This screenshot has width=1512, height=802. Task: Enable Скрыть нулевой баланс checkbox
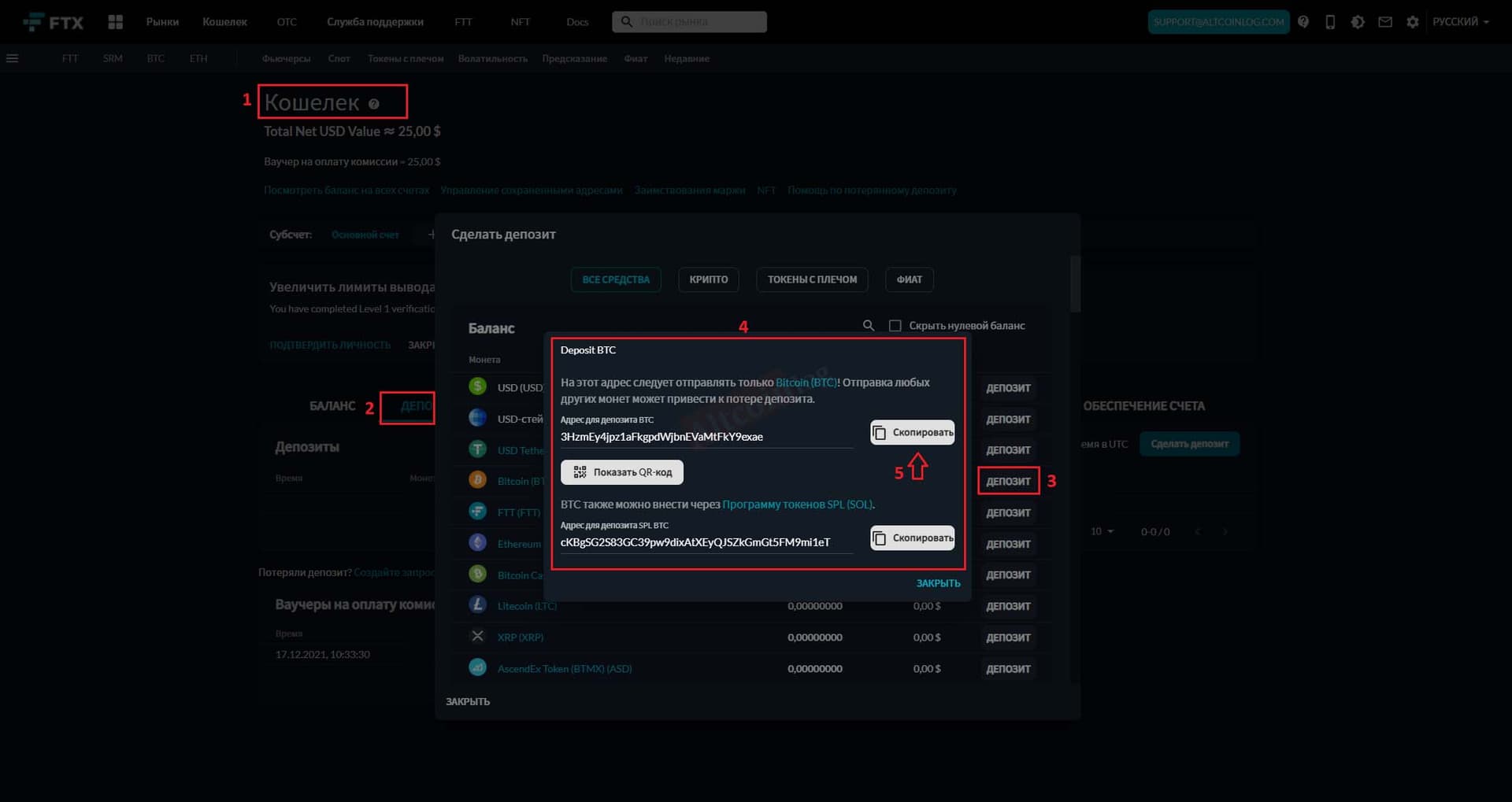coord(895,326)
